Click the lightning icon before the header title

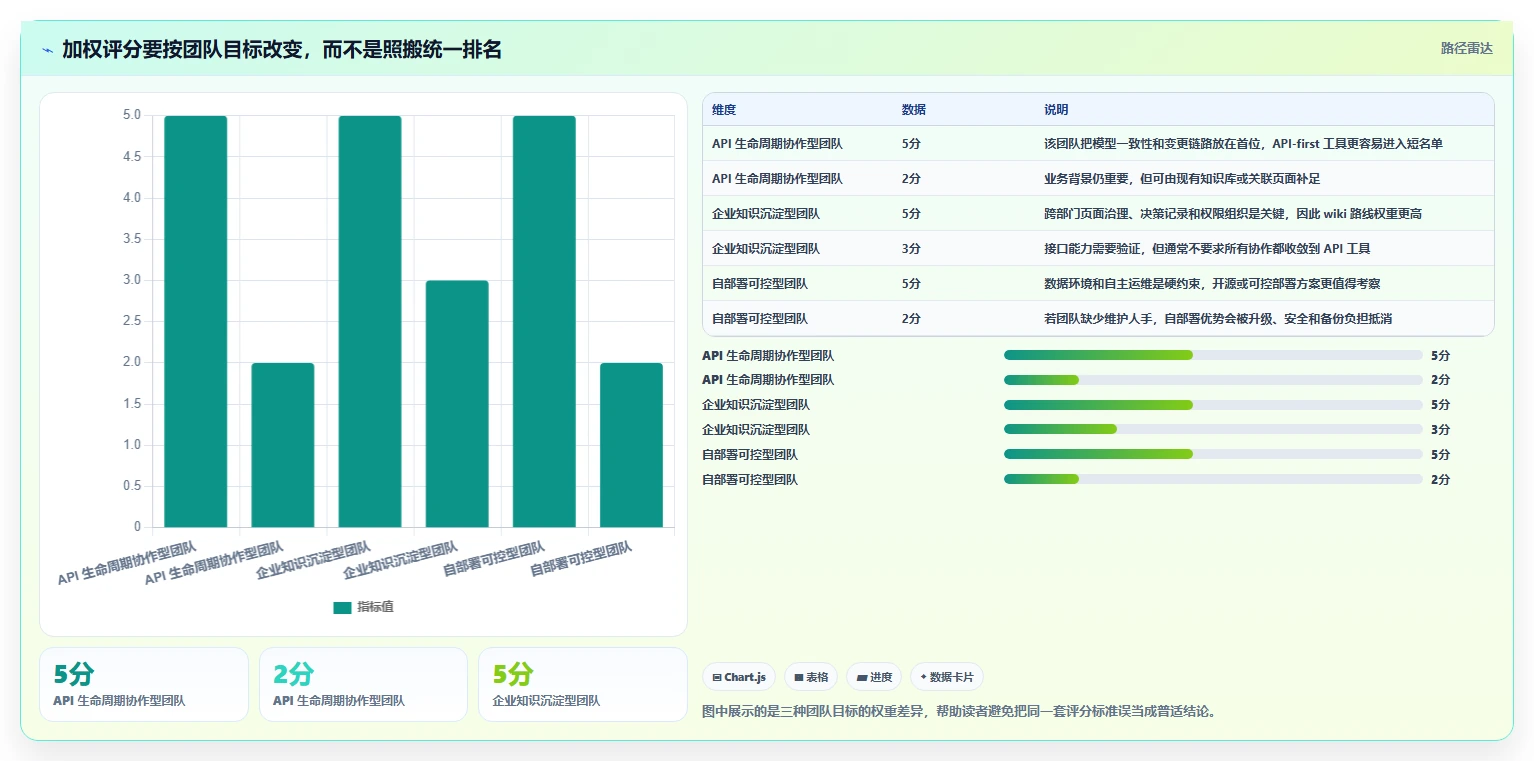pyautogui.click(x=48, y=50)
